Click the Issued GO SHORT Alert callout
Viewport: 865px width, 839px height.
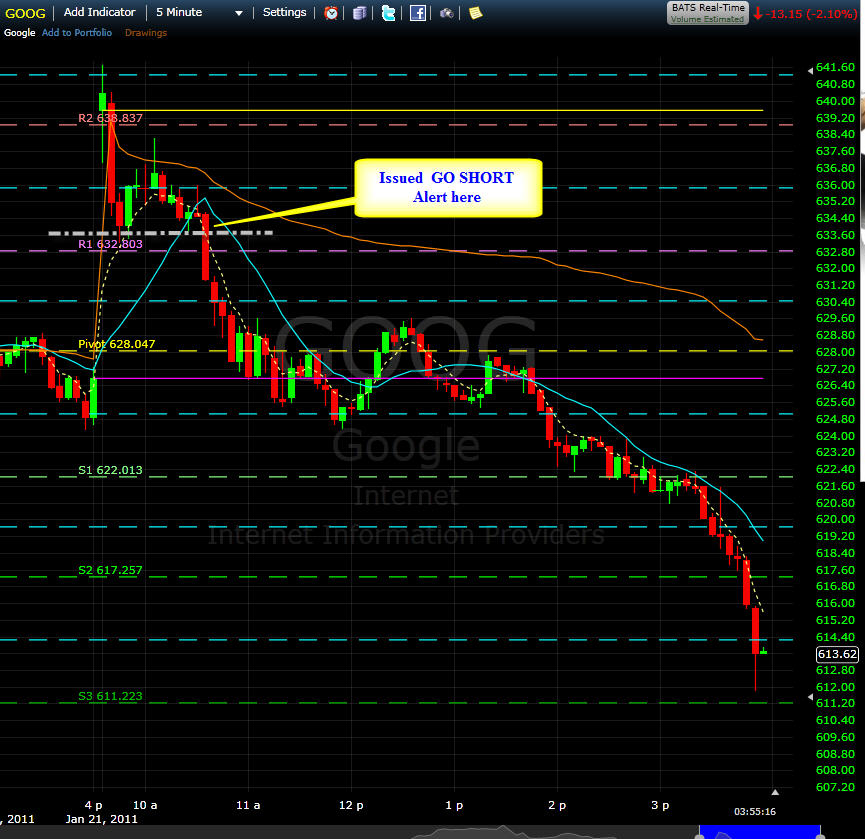[448, 188]
